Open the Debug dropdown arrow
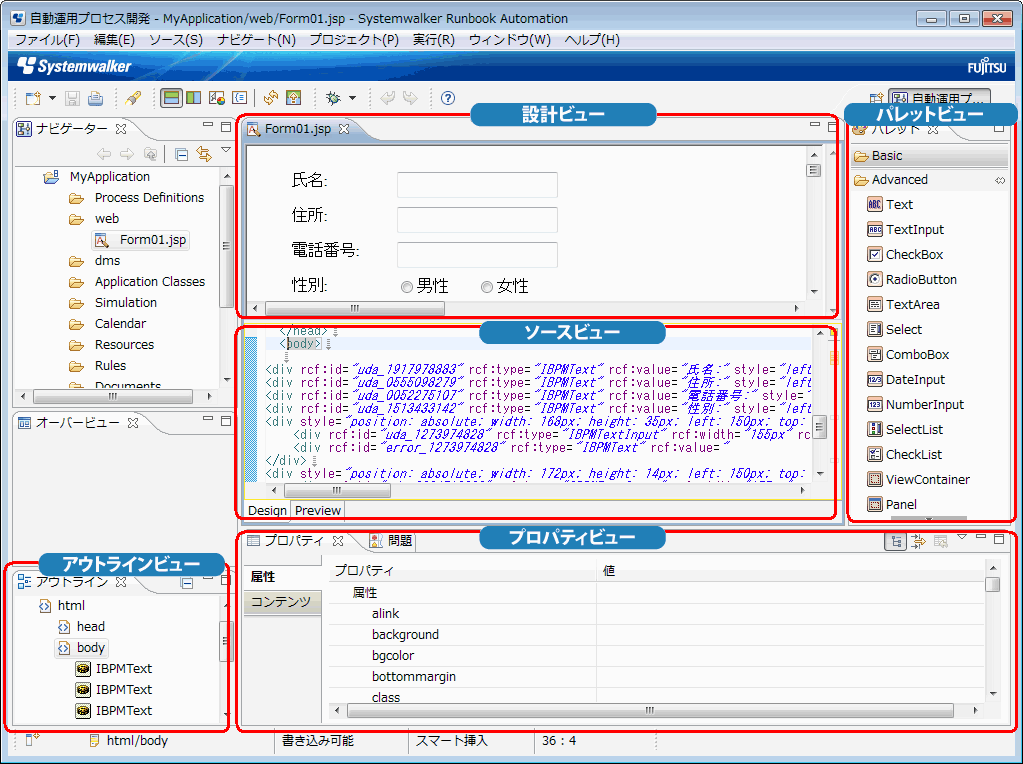 pos(352,99)
